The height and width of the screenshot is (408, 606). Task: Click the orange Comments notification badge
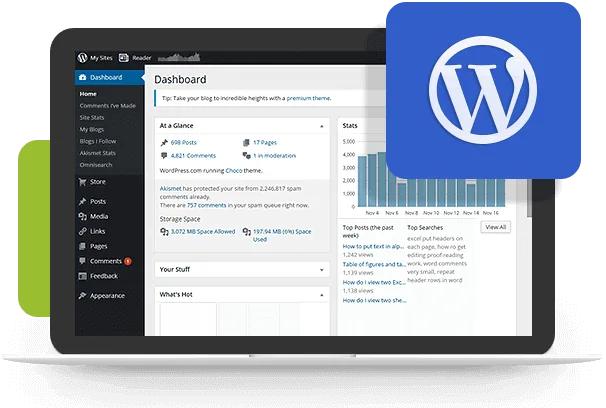128,261
